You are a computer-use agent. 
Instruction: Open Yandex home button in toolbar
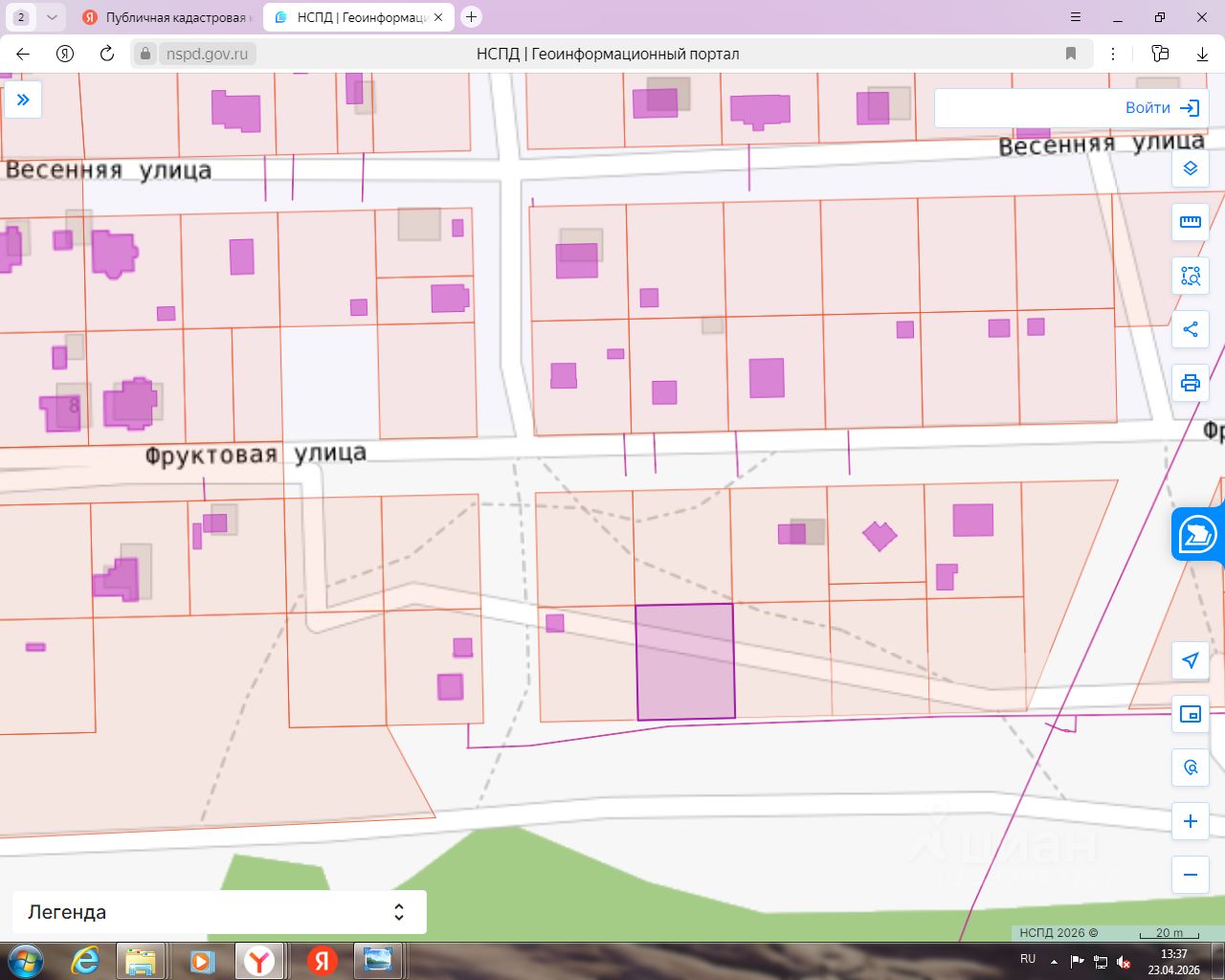[65, 54]
